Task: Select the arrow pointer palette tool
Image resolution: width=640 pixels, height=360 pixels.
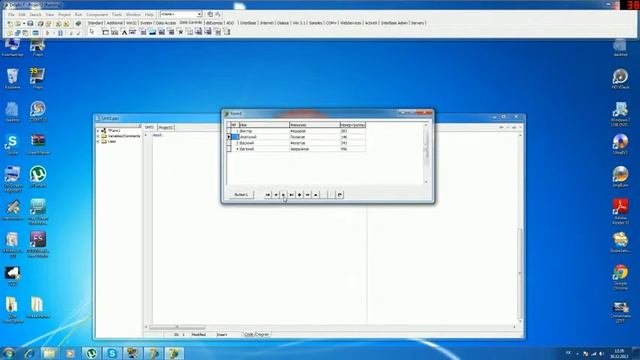Action: 92,32
